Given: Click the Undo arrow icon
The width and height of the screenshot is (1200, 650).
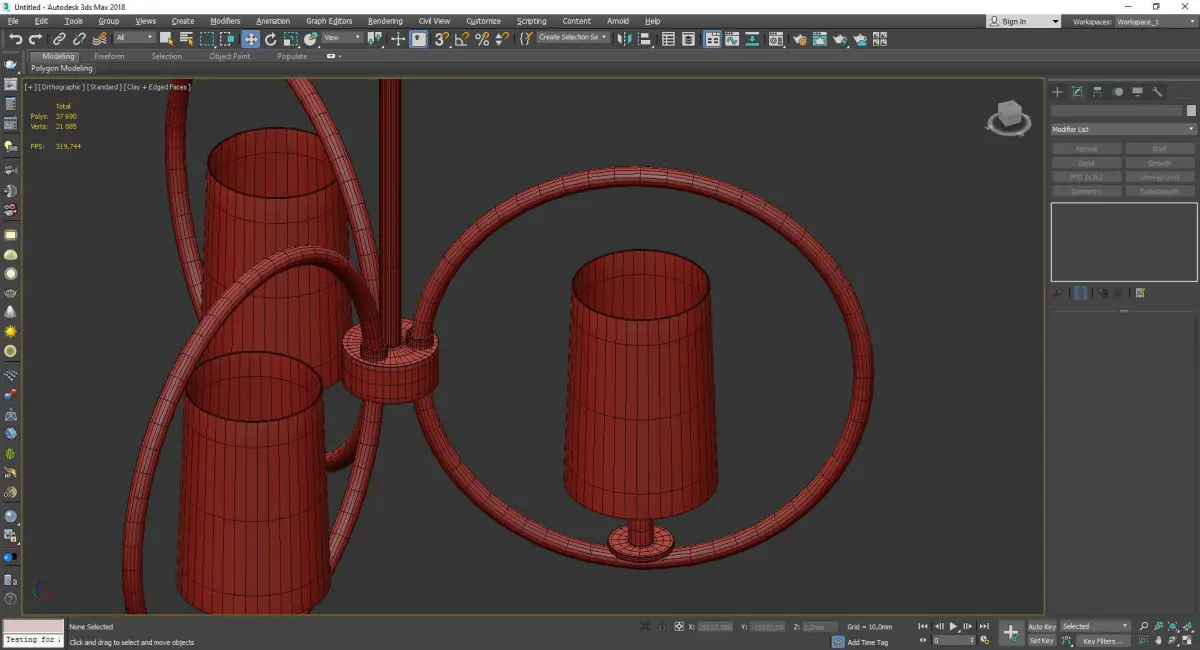Looking at the screenshot, I should point(15,39).
